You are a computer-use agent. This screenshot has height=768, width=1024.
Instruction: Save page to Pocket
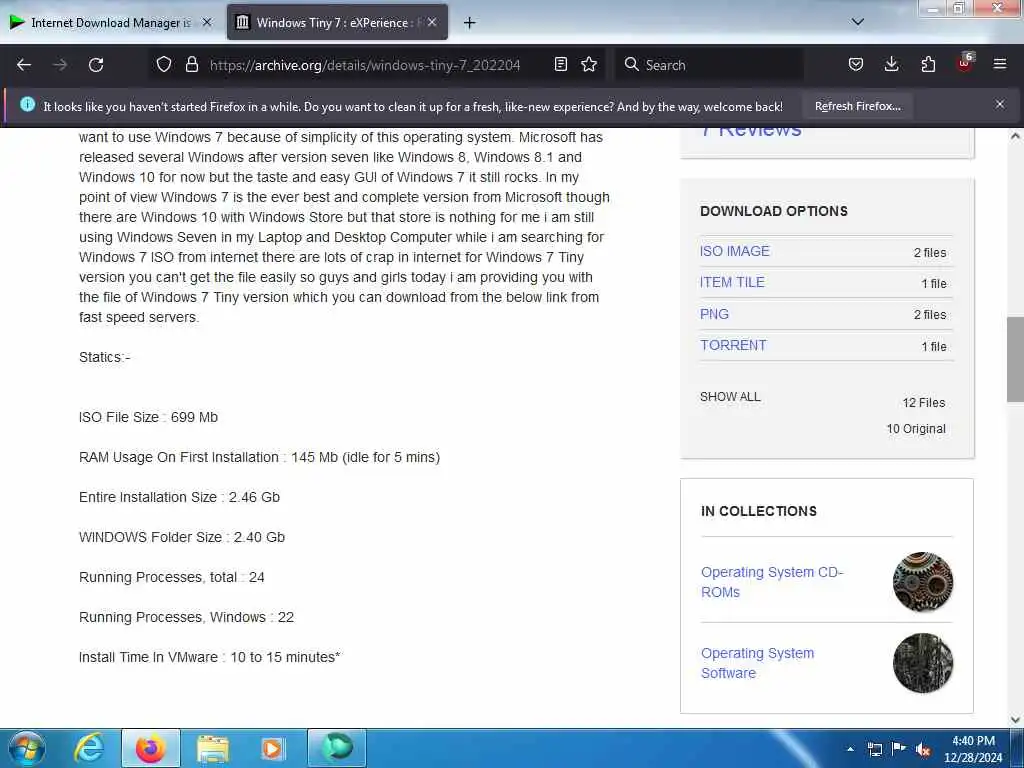pos(856,65)
